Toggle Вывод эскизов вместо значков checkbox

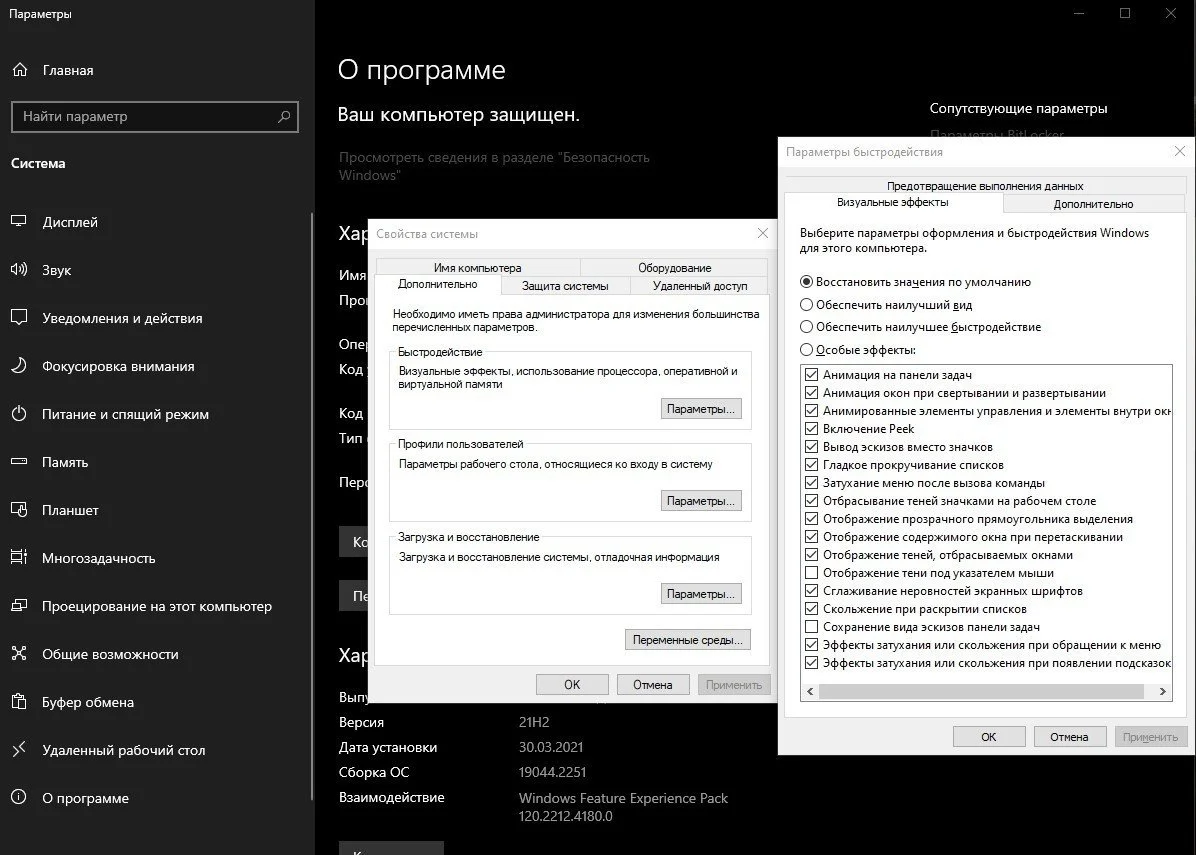812,447
